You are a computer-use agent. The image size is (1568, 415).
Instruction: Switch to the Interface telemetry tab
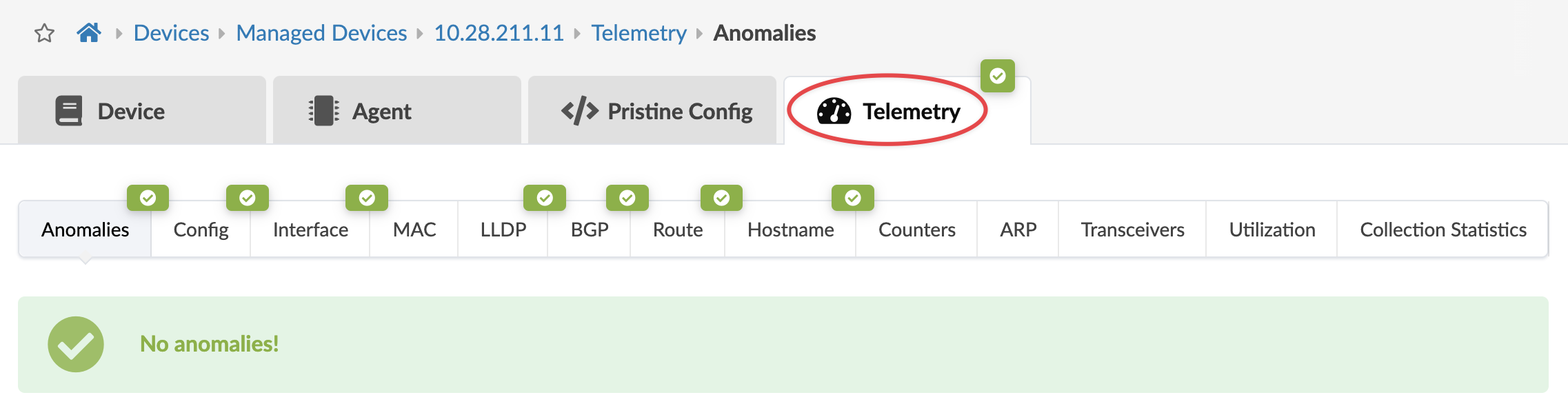point(310,230)
